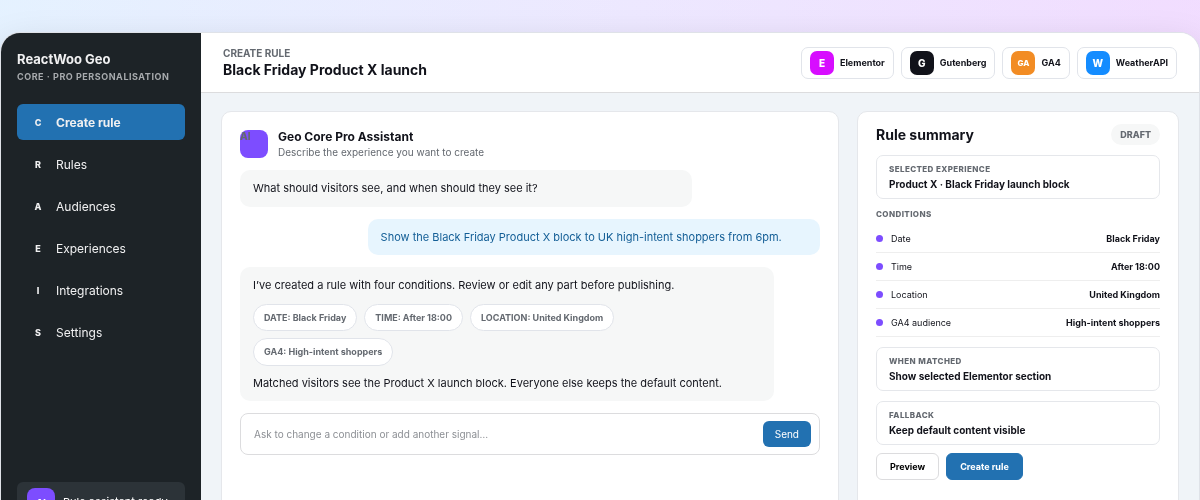Focus the Ask to change a condition input
Viewport: 1200px width, 500px height.
click(x=502, y=434)
